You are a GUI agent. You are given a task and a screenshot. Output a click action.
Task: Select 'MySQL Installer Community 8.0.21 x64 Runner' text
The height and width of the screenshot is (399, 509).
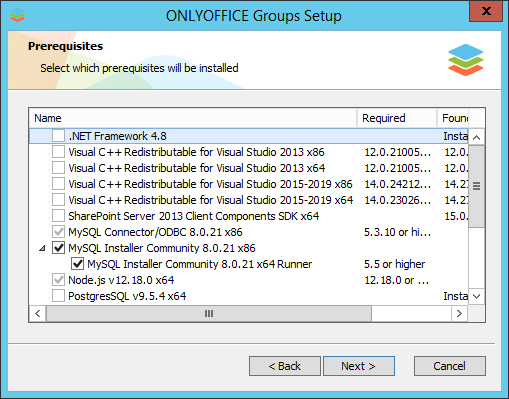[x=200, y=264]
